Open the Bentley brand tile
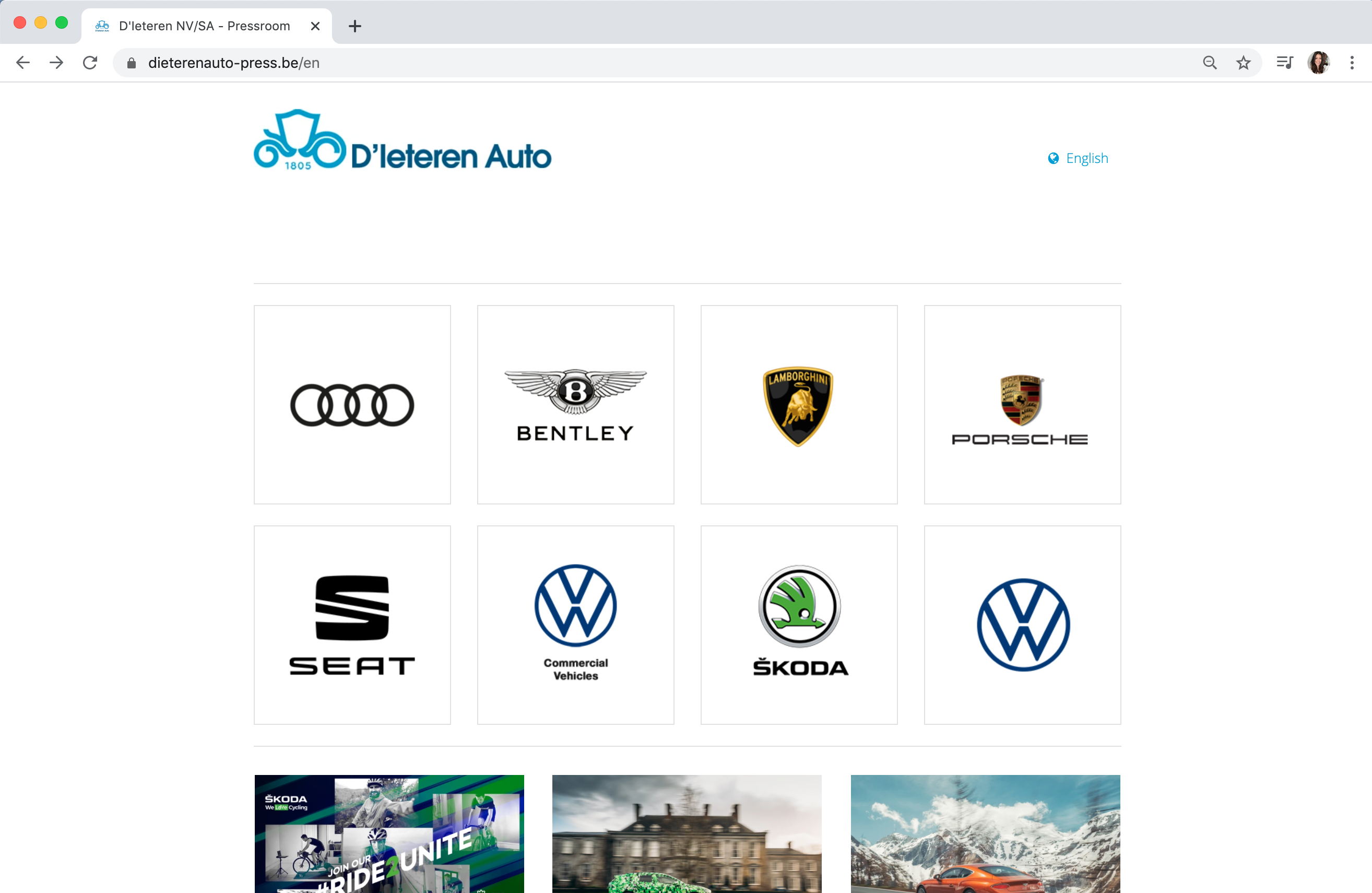Screen dimensions: 1372x893 [x=575, y=405]
